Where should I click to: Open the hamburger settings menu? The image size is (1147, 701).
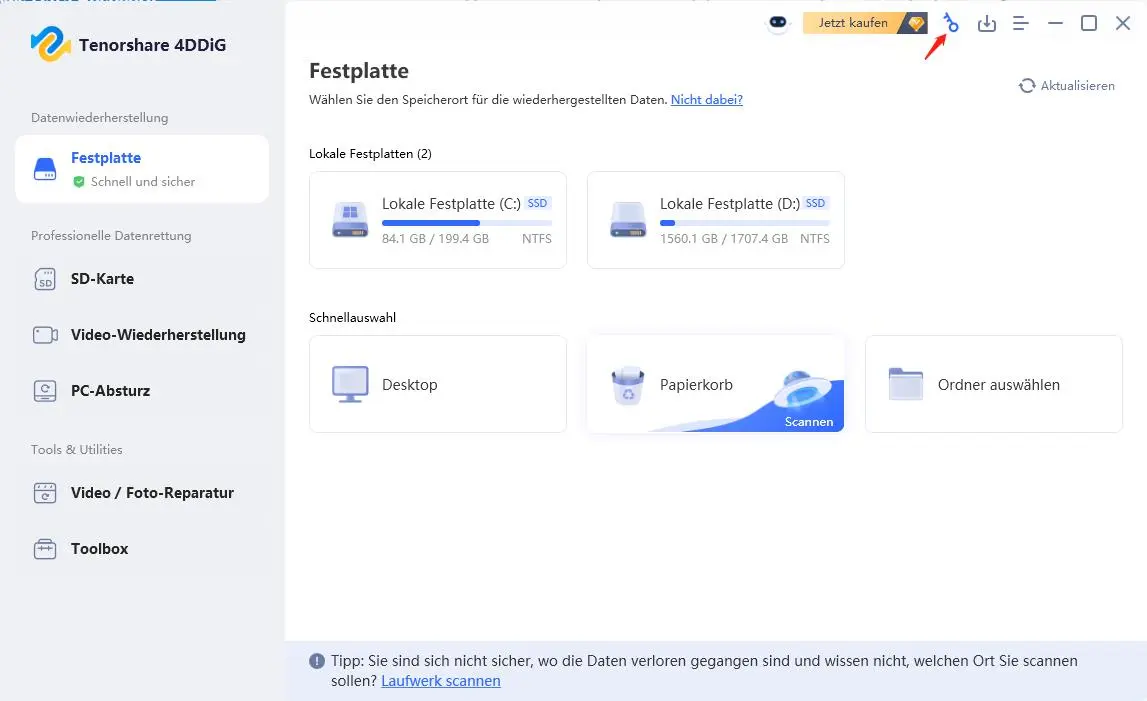[1021, 22]
